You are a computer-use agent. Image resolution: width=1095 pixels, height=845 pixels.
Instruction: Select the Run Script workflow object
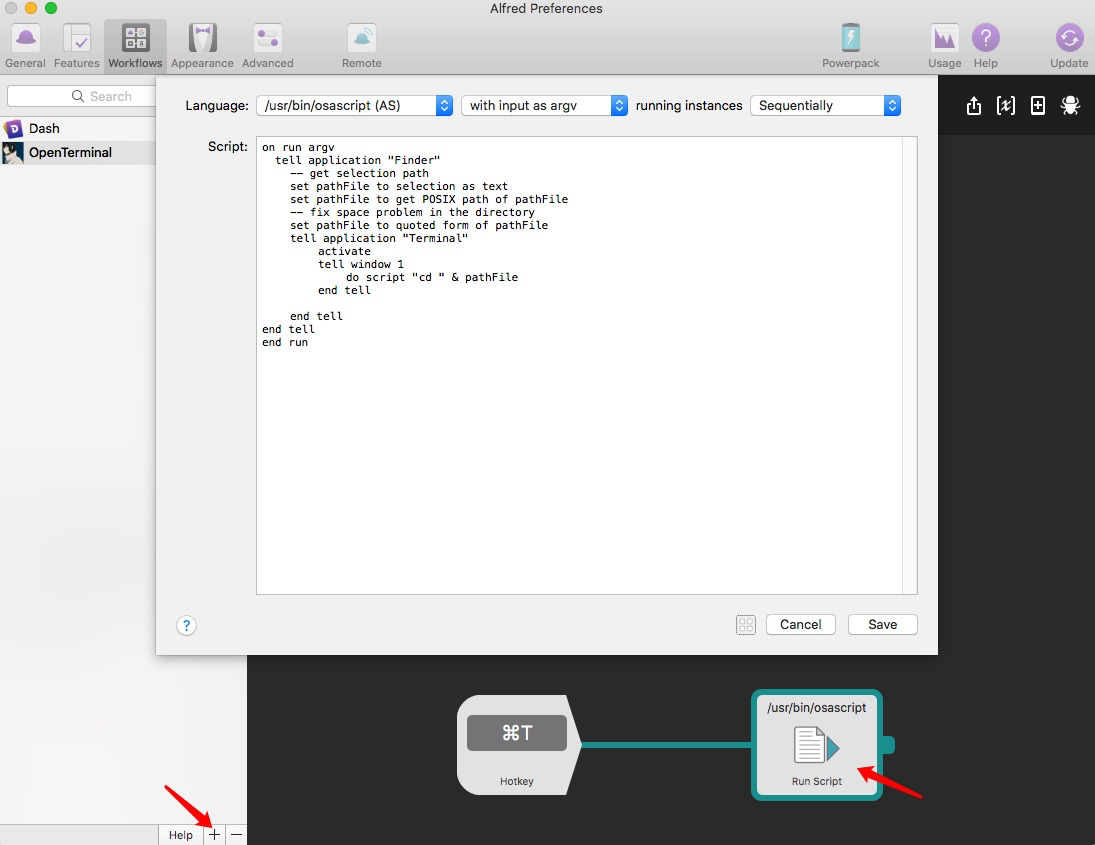(x=816, y=744)
